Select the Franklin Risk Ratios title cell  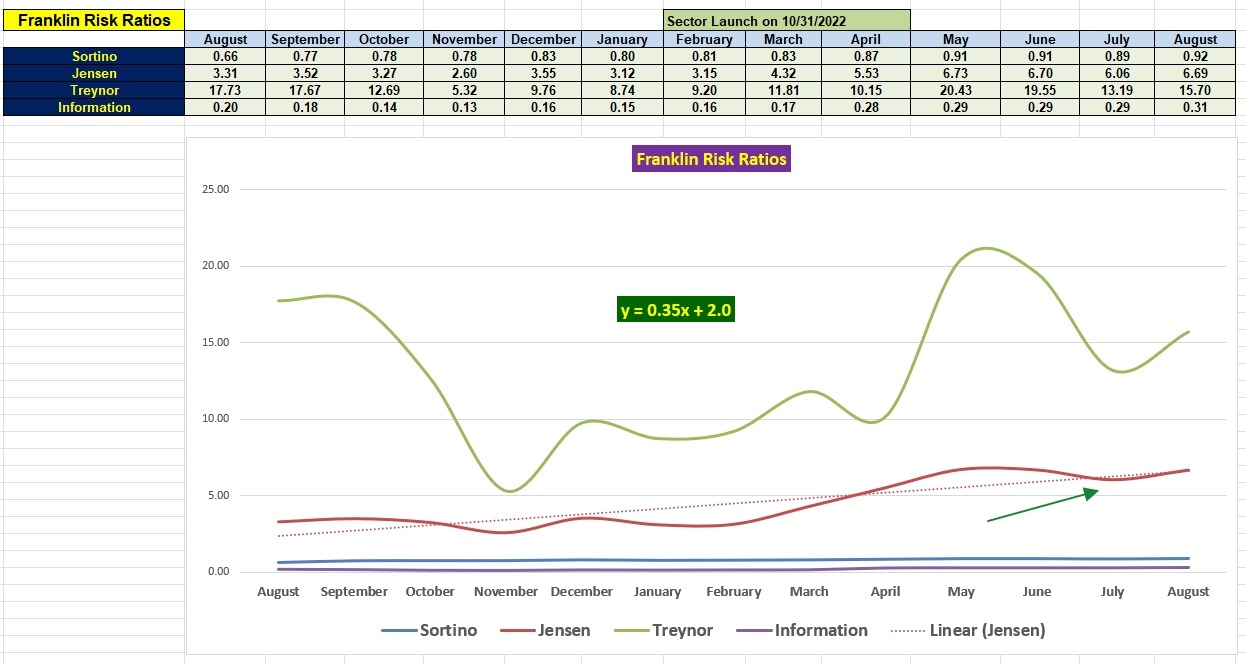point(94,20)
